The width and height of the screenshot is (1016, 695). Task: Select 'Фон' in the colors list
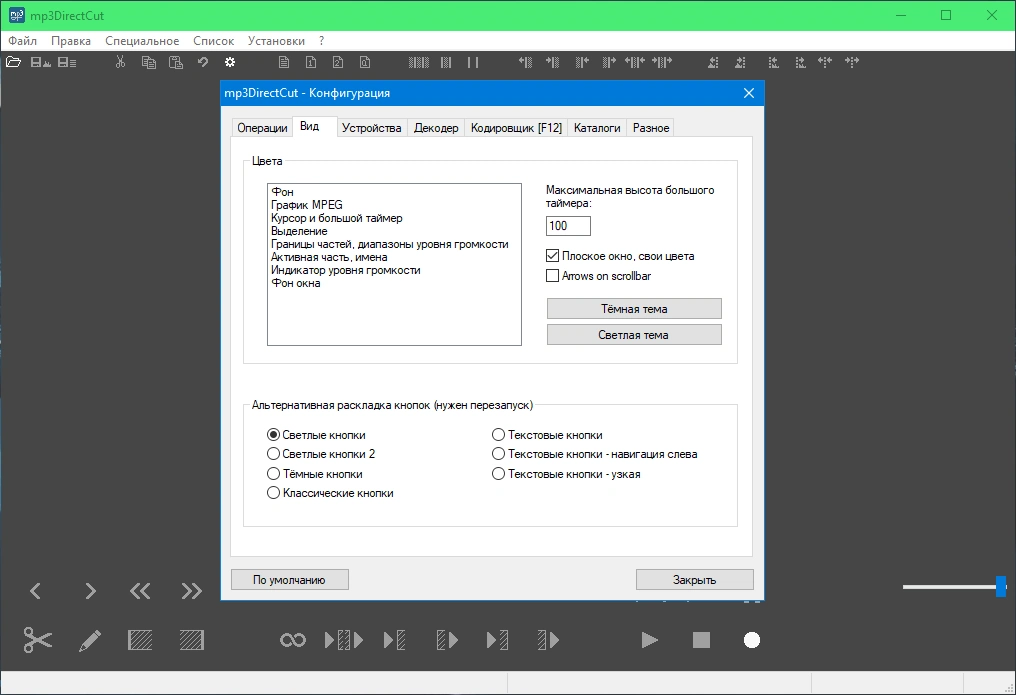tap(394, 192)
